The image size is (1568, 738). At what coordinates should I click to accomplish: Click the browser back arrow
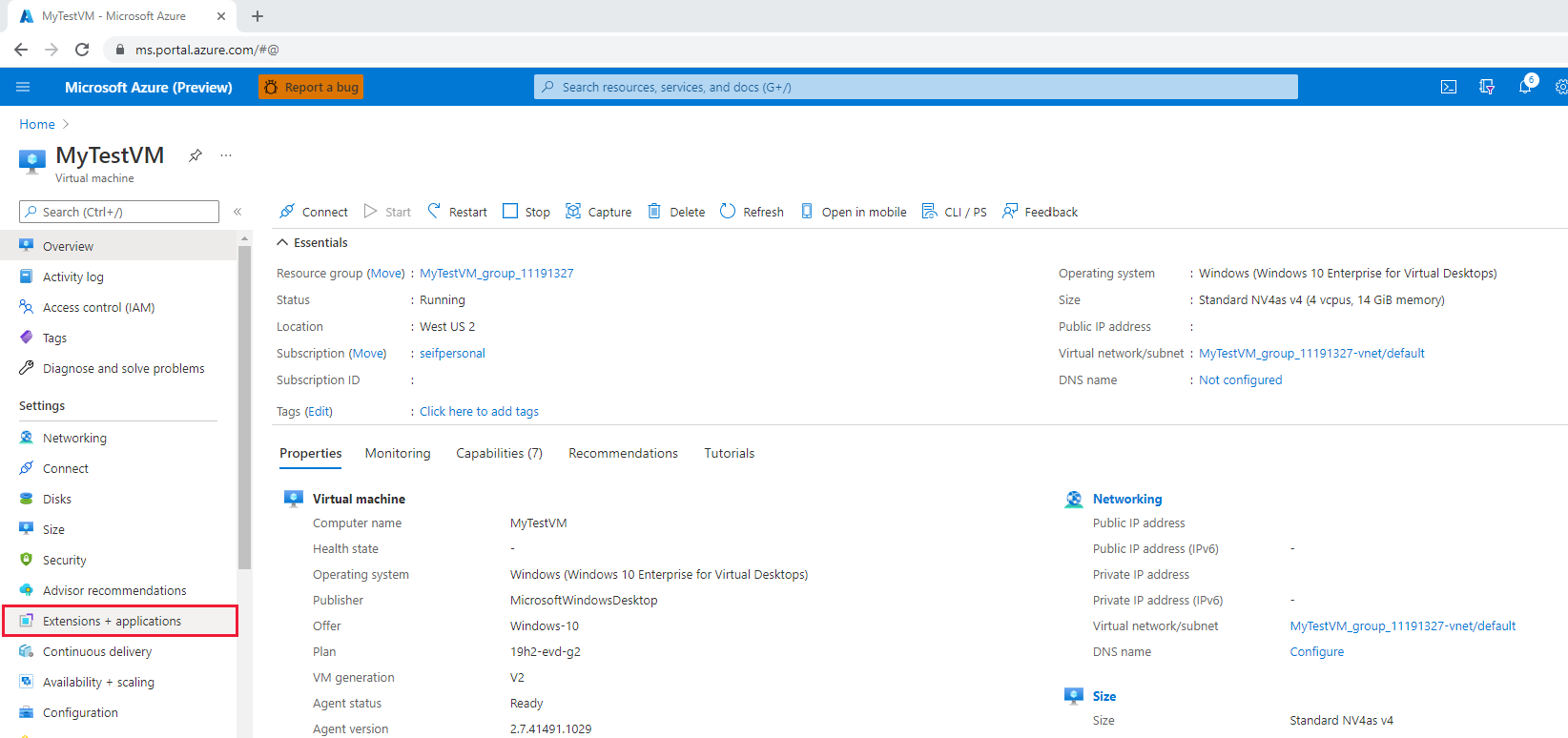21,50
